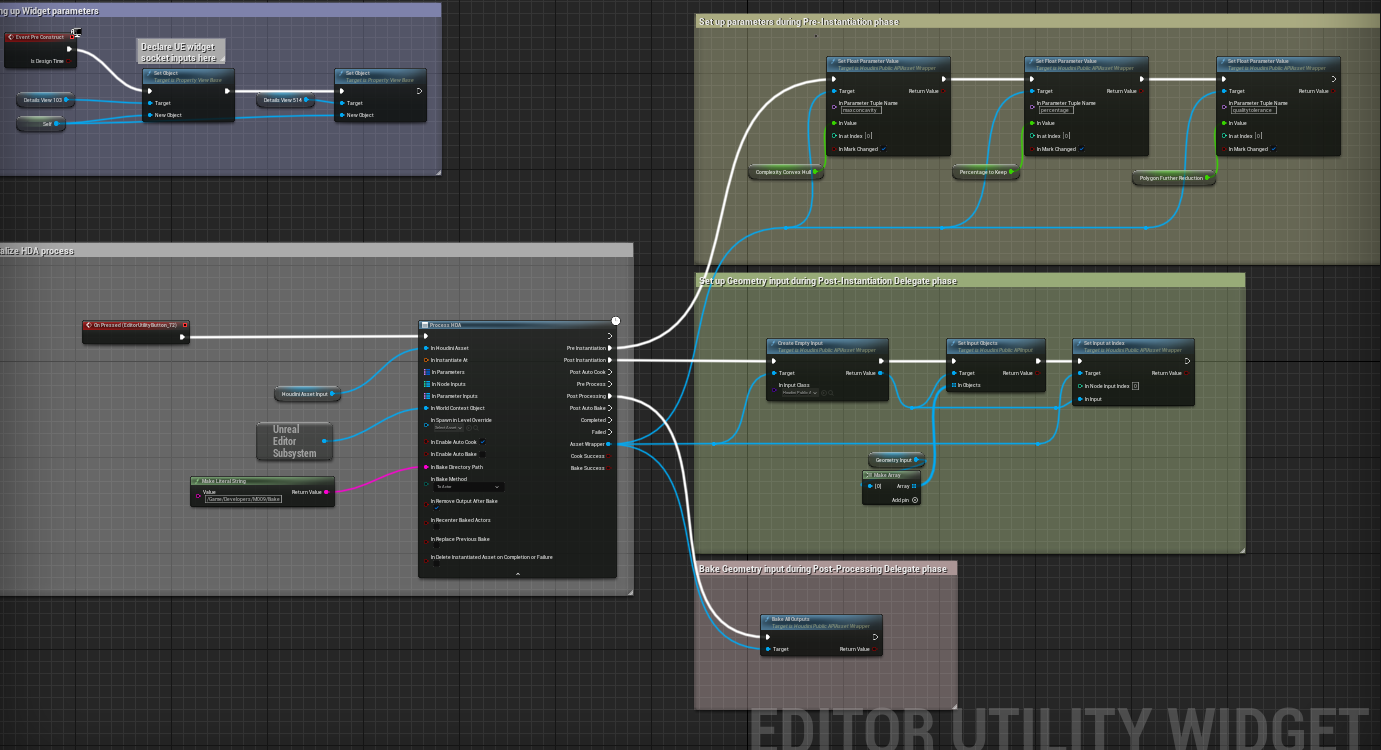Screen dimensions: 1381x750
Task: Select the Event Pre Construct node title
Action: coord(40,36)
